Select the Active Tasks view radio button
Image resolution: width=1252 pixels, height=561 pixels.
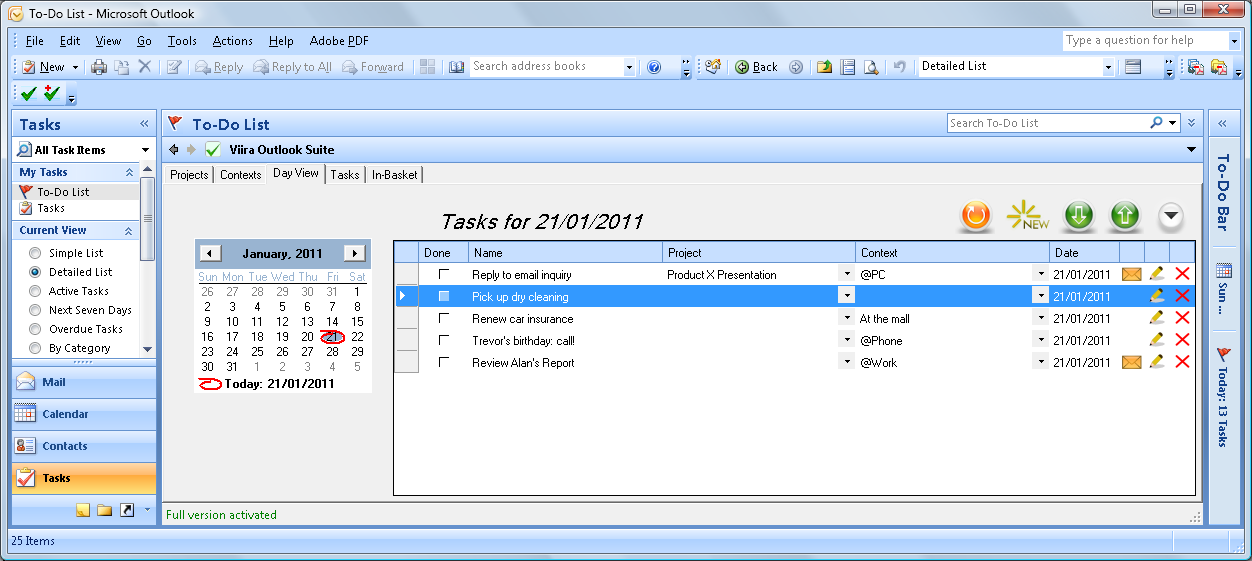(x=35, y=291)
